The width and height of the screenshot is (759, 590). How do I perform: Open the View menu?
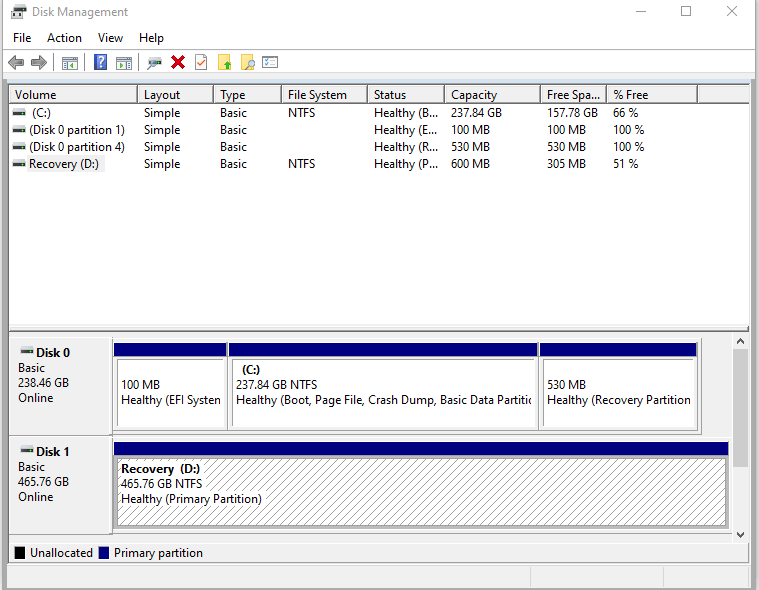tap(110, 38)
